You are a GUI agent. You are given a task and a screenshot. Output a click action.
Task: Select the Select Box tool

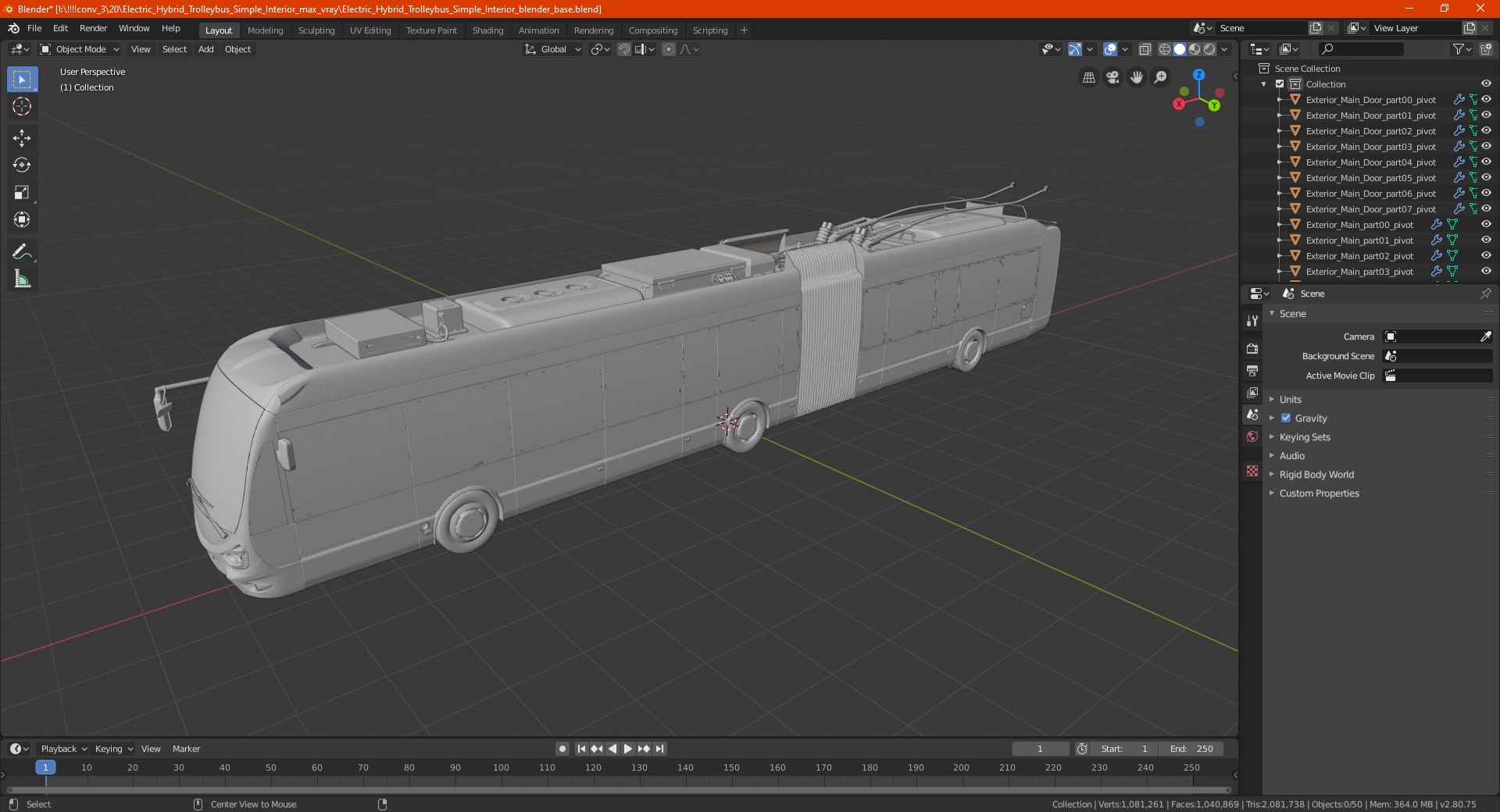click(22, 80)
